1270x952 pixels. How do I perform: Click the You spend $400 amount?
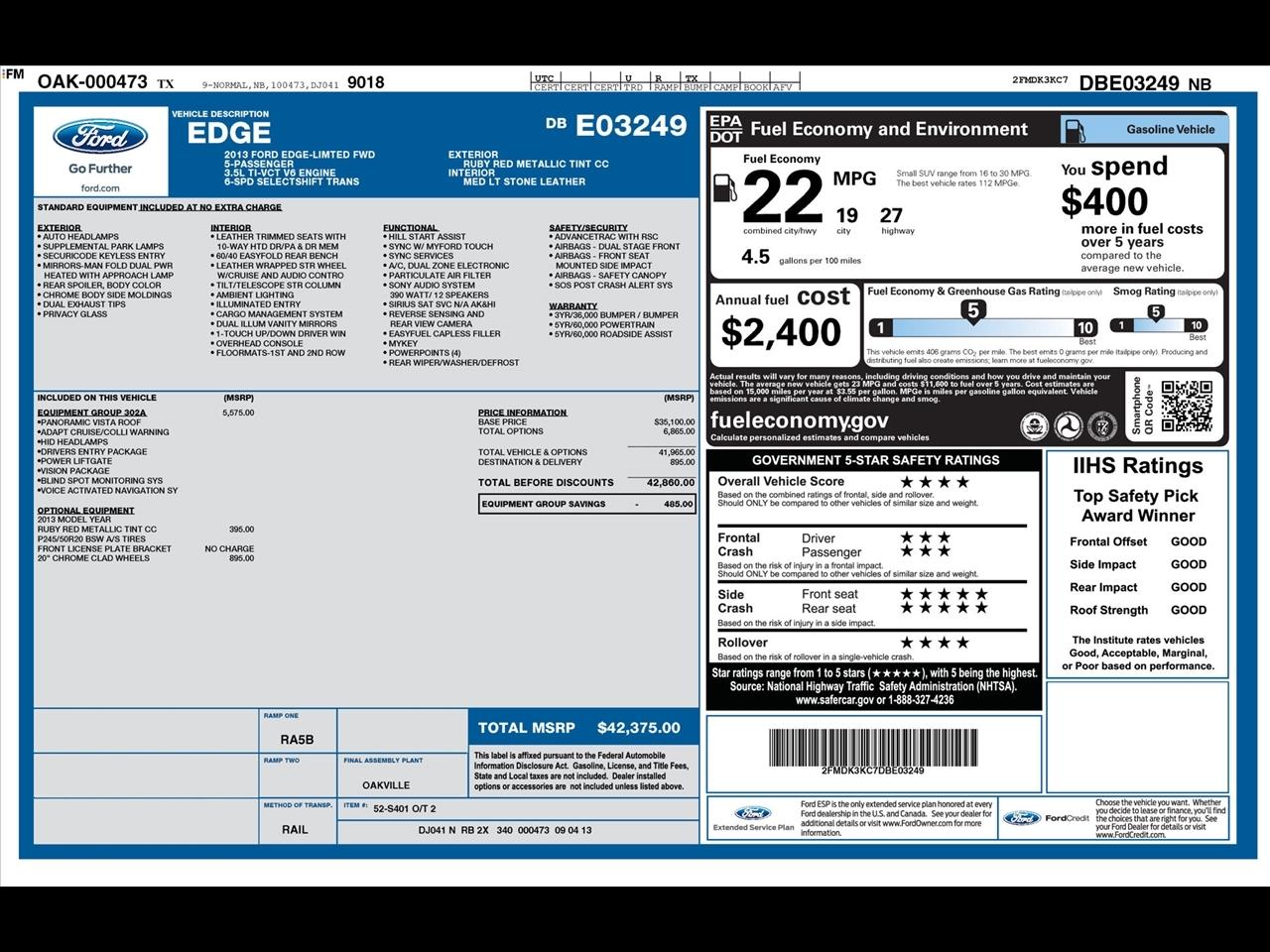[1104, 201]
